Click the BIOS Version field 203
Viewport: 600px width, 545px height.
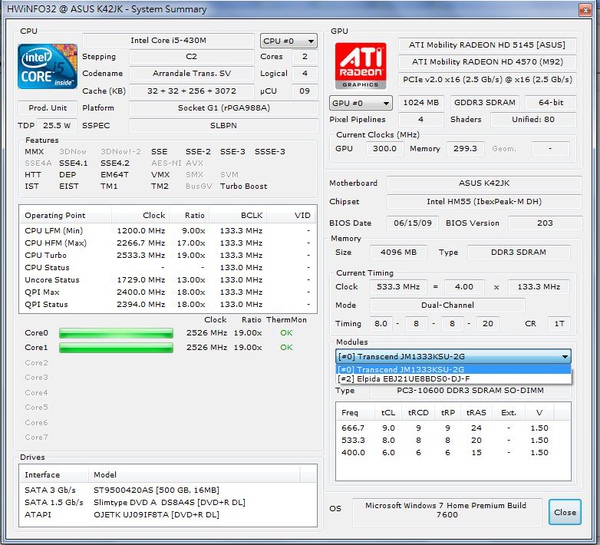click(545, 223)
